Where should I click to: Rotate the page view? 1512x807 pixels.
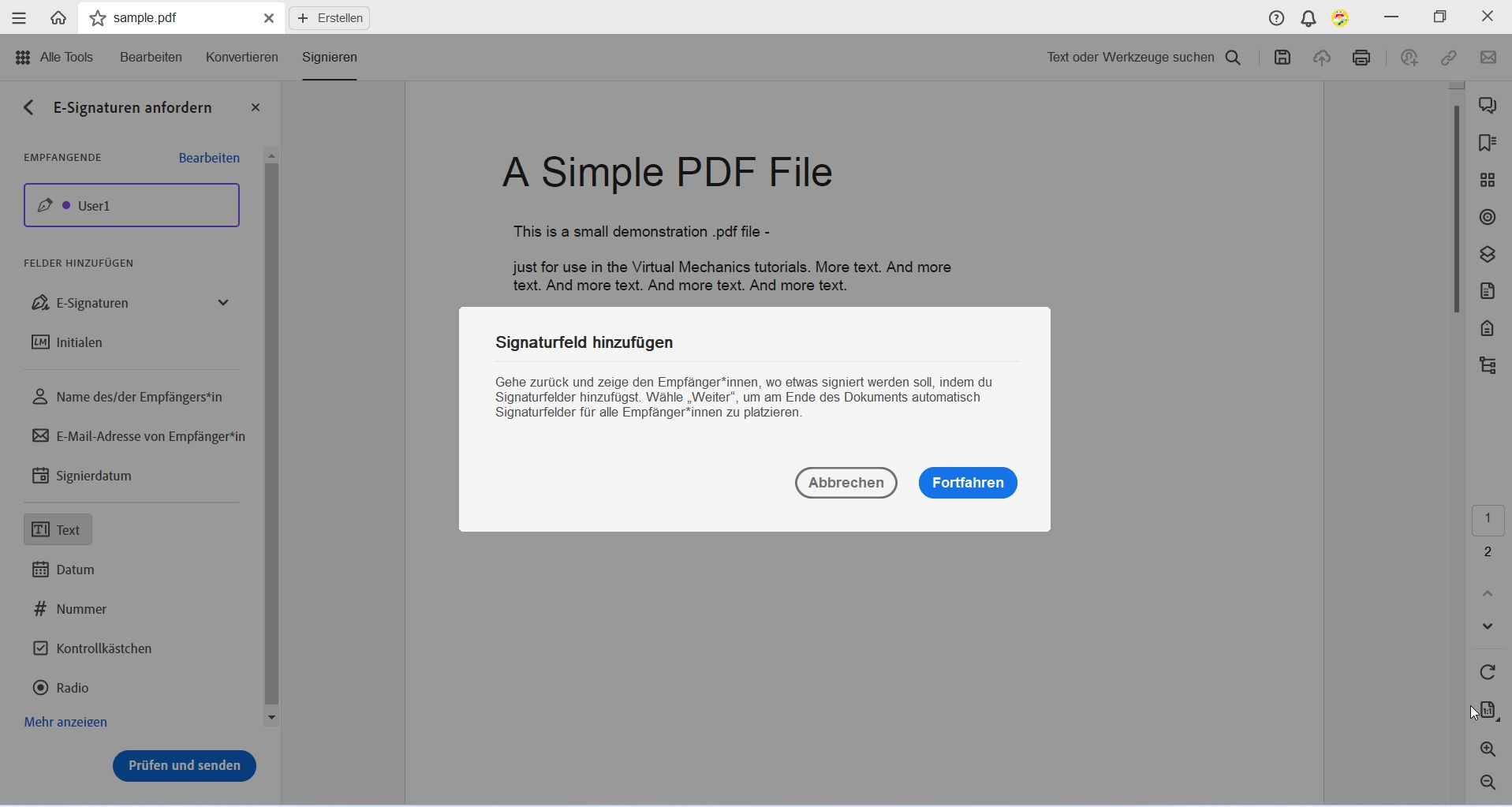point(1488,672)
